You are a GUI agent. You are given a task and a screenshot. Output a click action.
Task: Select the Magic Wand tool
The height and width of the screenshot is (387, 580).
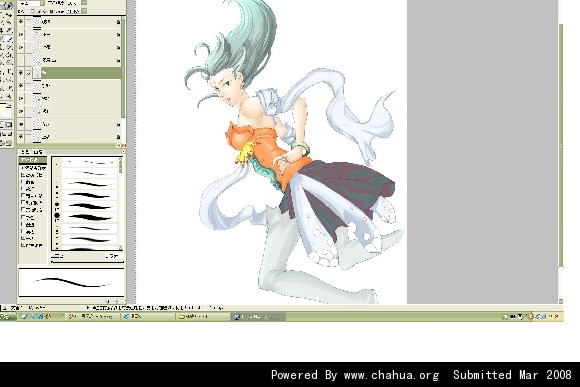pos(9,22)
